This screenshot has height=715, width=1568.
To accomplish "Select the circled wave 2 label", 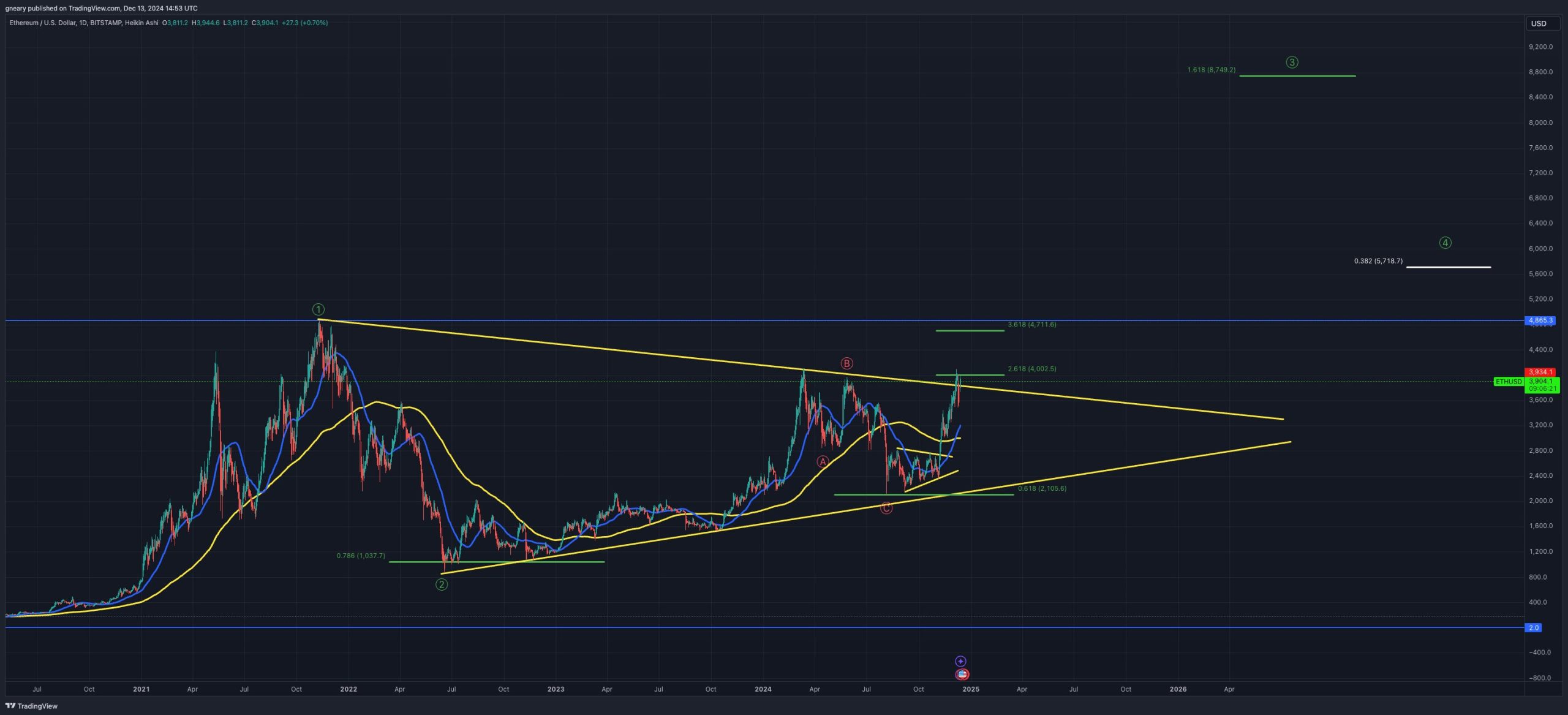I will (441, 584).
